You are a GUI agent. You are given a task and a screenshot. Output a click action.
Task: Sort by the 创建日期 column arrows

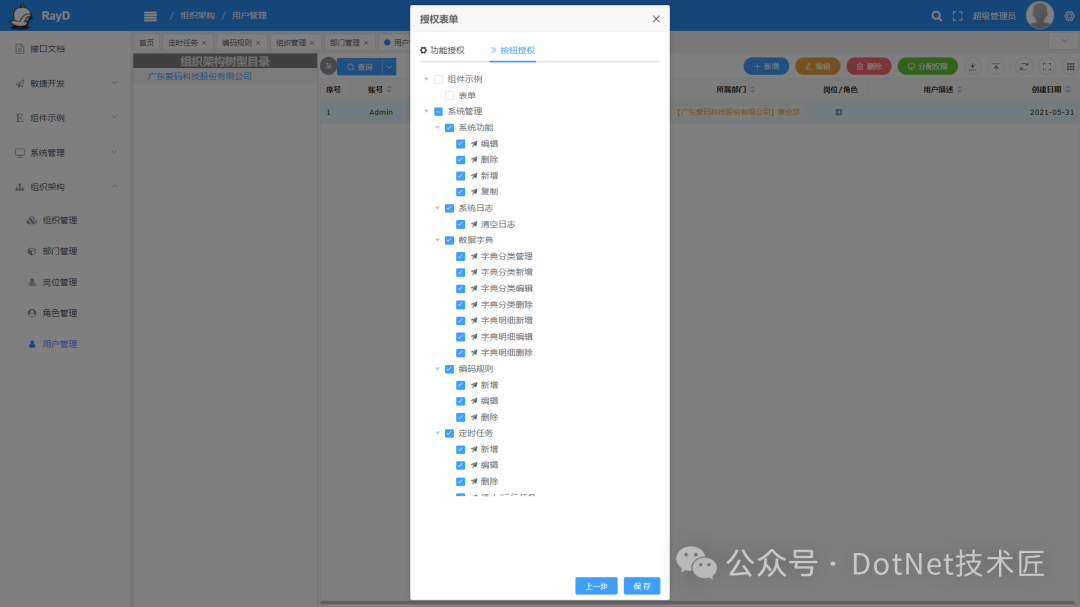(x=1068, y=90)
